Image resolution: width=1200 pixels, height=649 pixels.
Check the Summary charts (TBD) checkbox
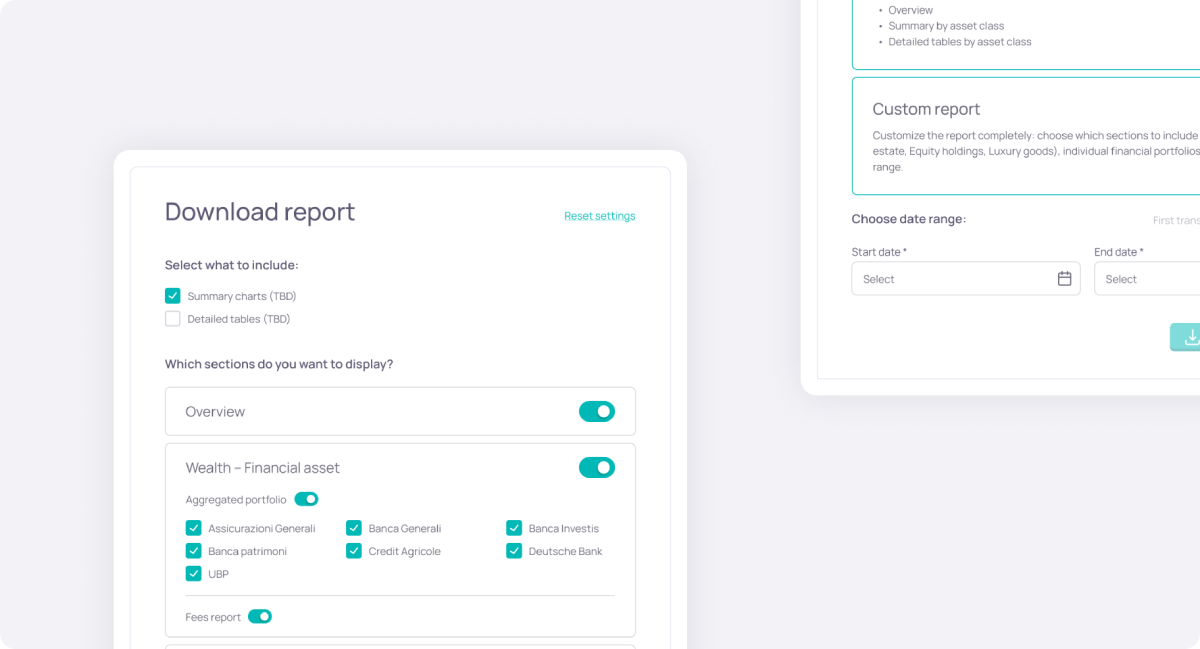[173, 296]
